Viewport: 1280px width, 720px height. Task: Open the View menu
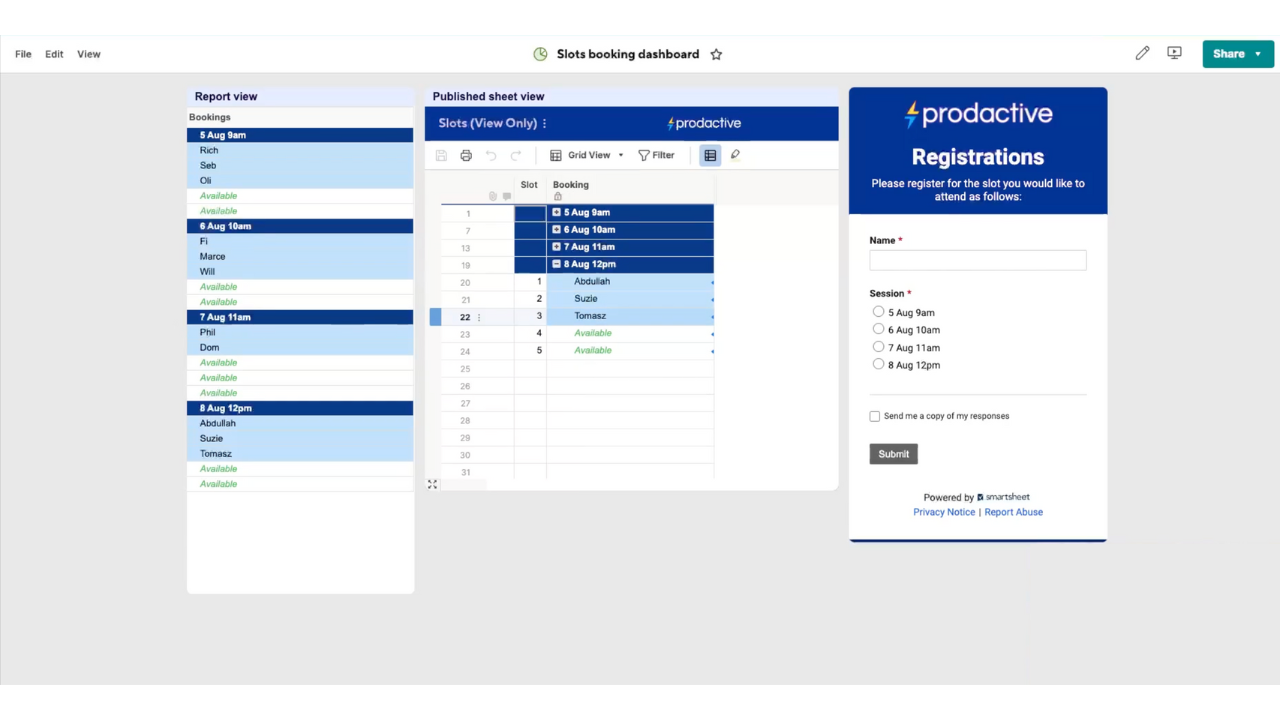(89, 54)
